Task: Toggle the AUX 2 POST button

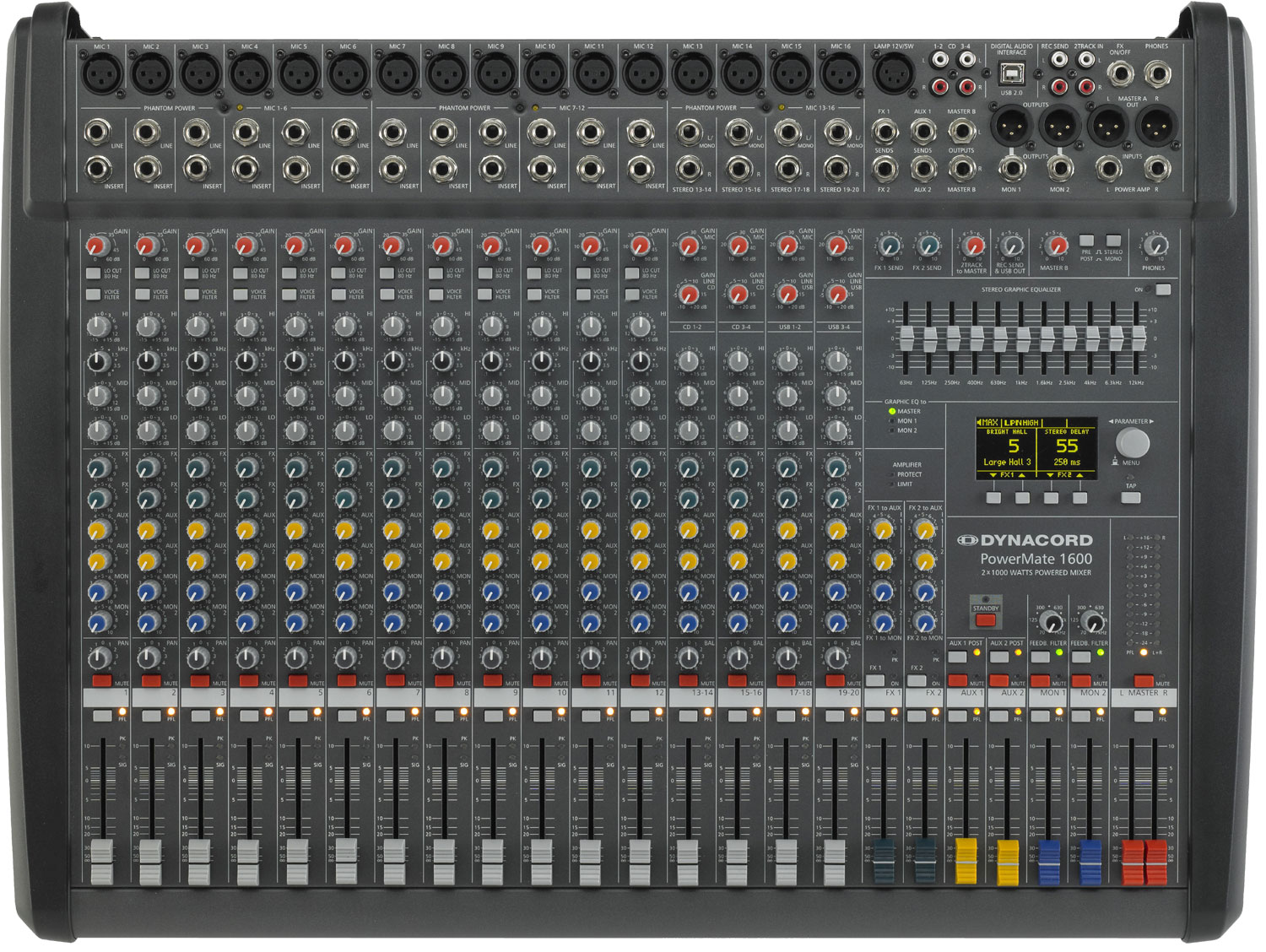Action: pyautogui.click(x=998, y=656)
